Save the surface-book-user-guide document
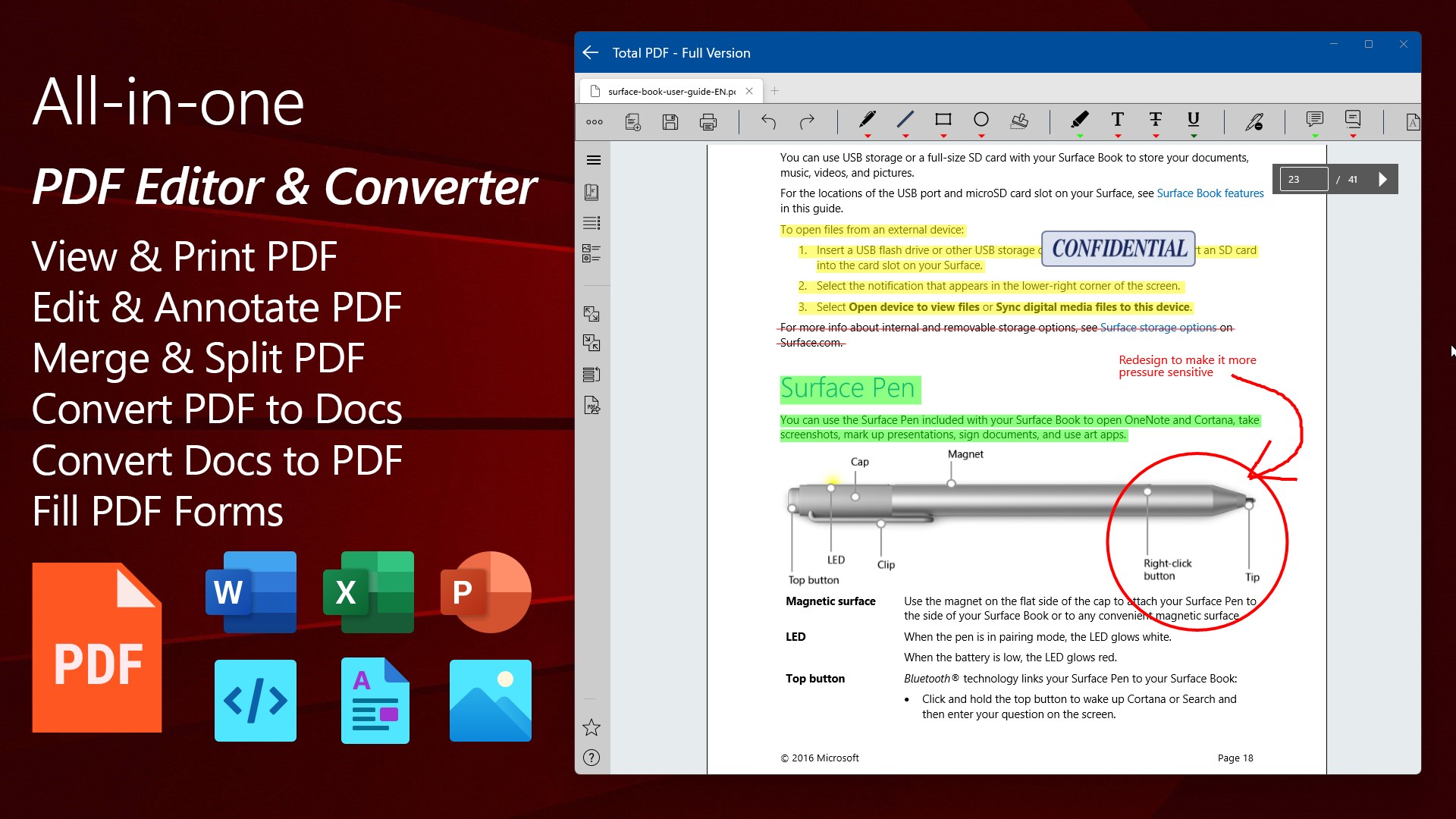 670,121
